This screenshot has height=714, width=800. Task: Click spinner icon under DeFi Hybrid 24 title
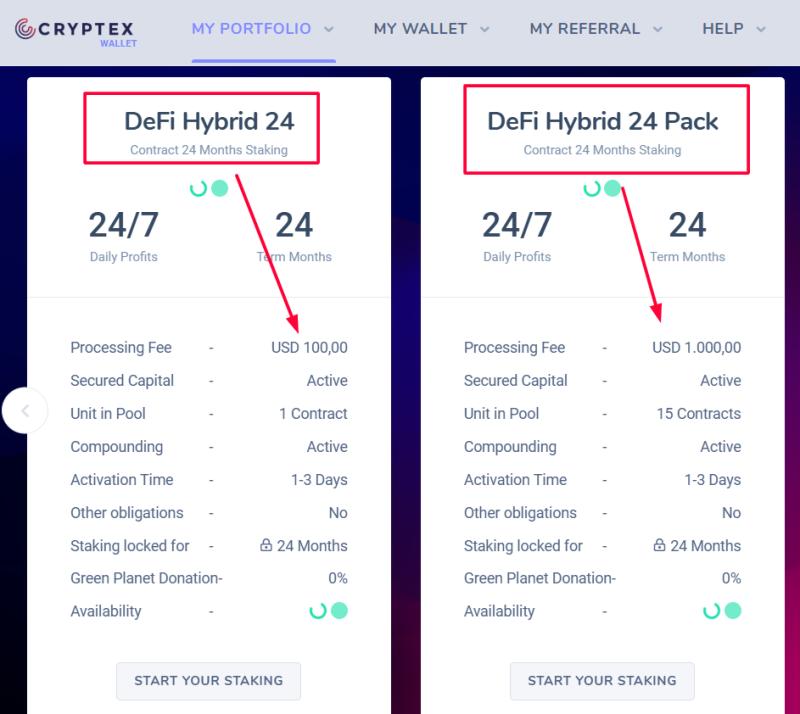click(x=198, y=188)
